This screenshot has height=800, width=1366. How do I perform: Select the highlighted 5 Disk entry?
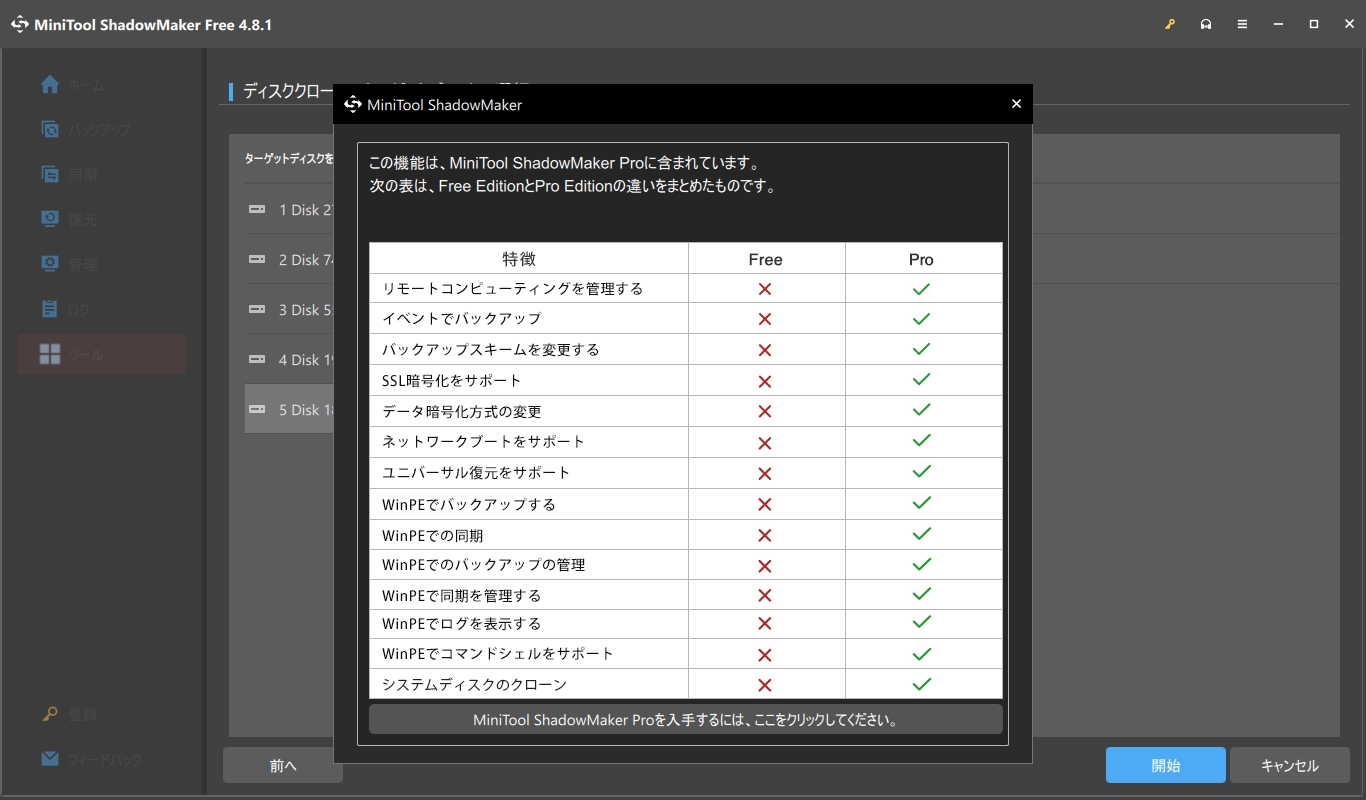[x=289, y=410]
